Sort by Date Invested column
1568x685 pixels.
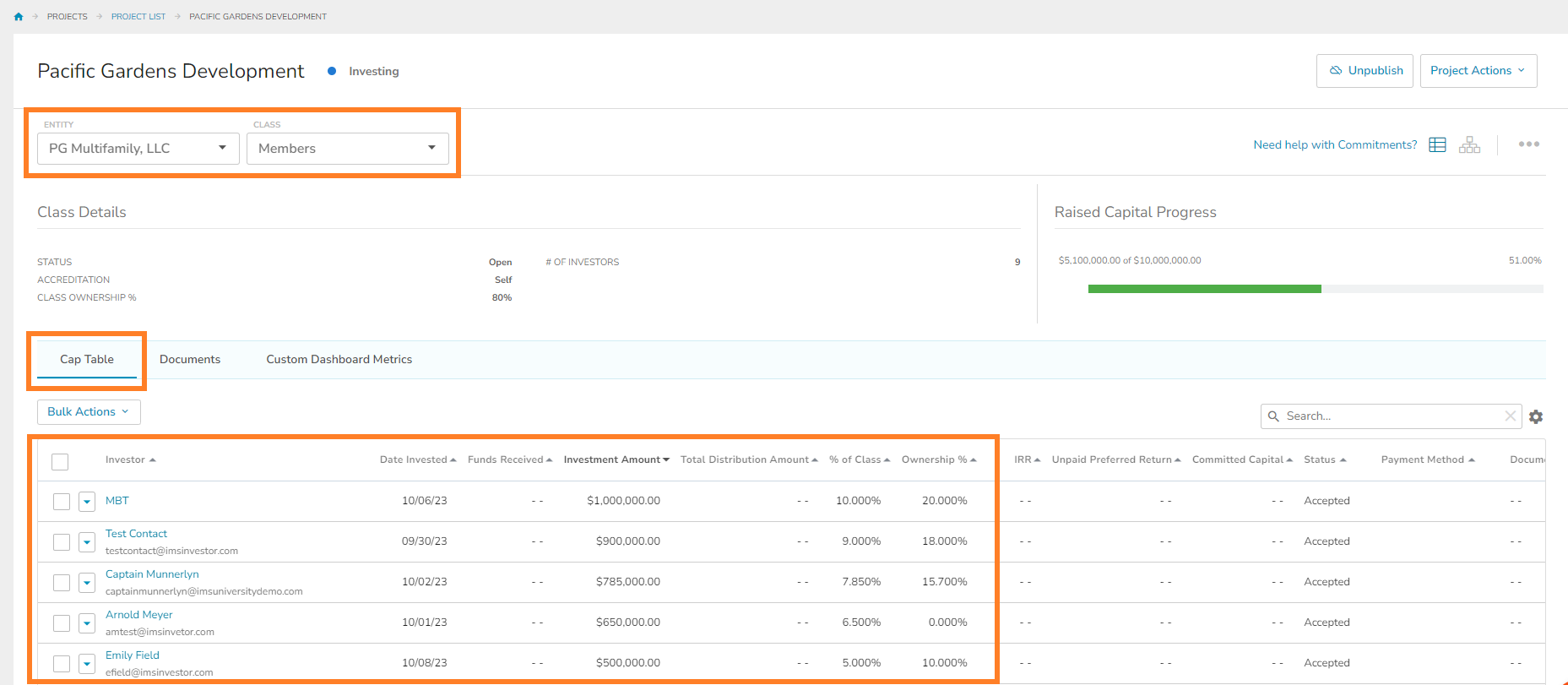(418, 459)
